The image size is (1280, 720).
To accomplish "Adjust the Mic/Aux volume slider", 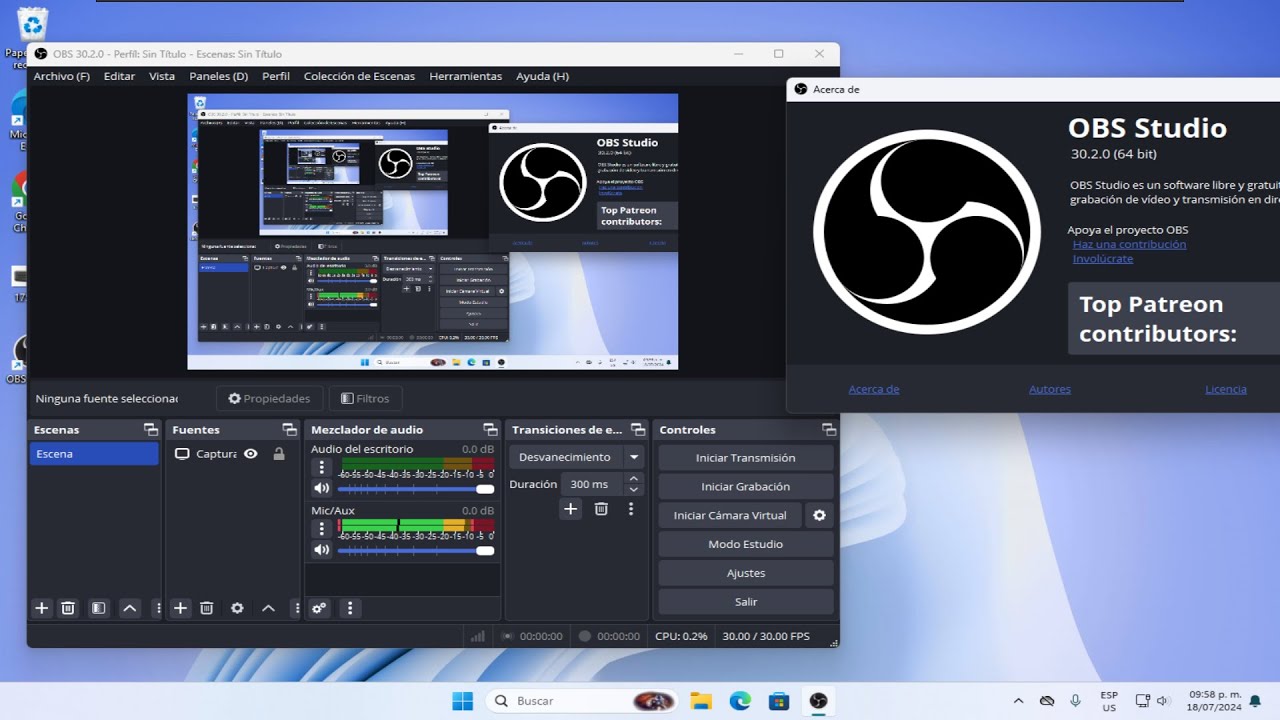I will (x=416, y=550).
